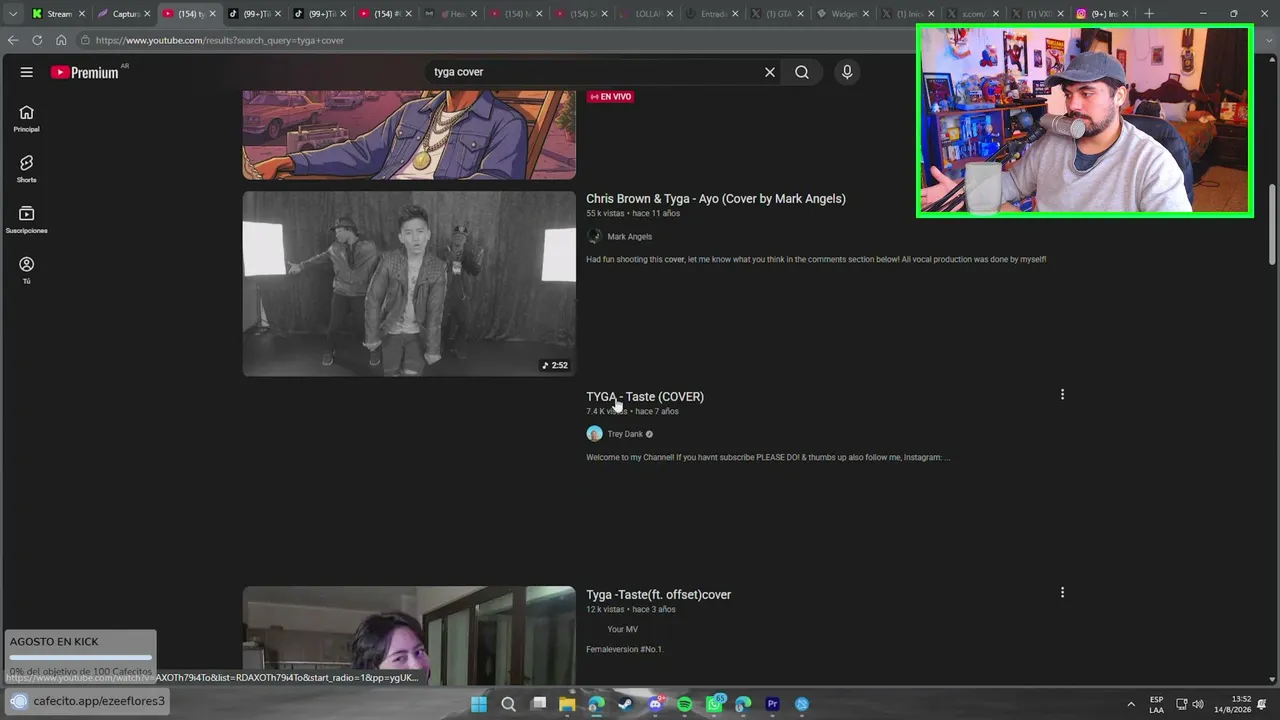Visit the Trey Dank channel name link
The height and width of the screenshot is (720, 1280).
coord(626,434)
